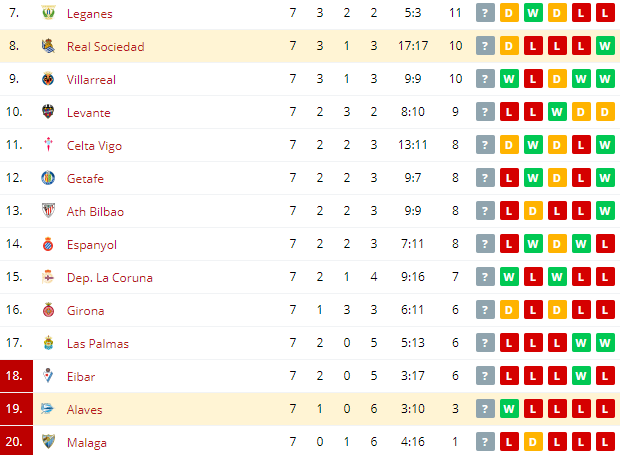Image resolution: width=621 pixels, height=455 pixels.
Task: Open the Dep. La Coruna team link
Action: coord(110,278)
